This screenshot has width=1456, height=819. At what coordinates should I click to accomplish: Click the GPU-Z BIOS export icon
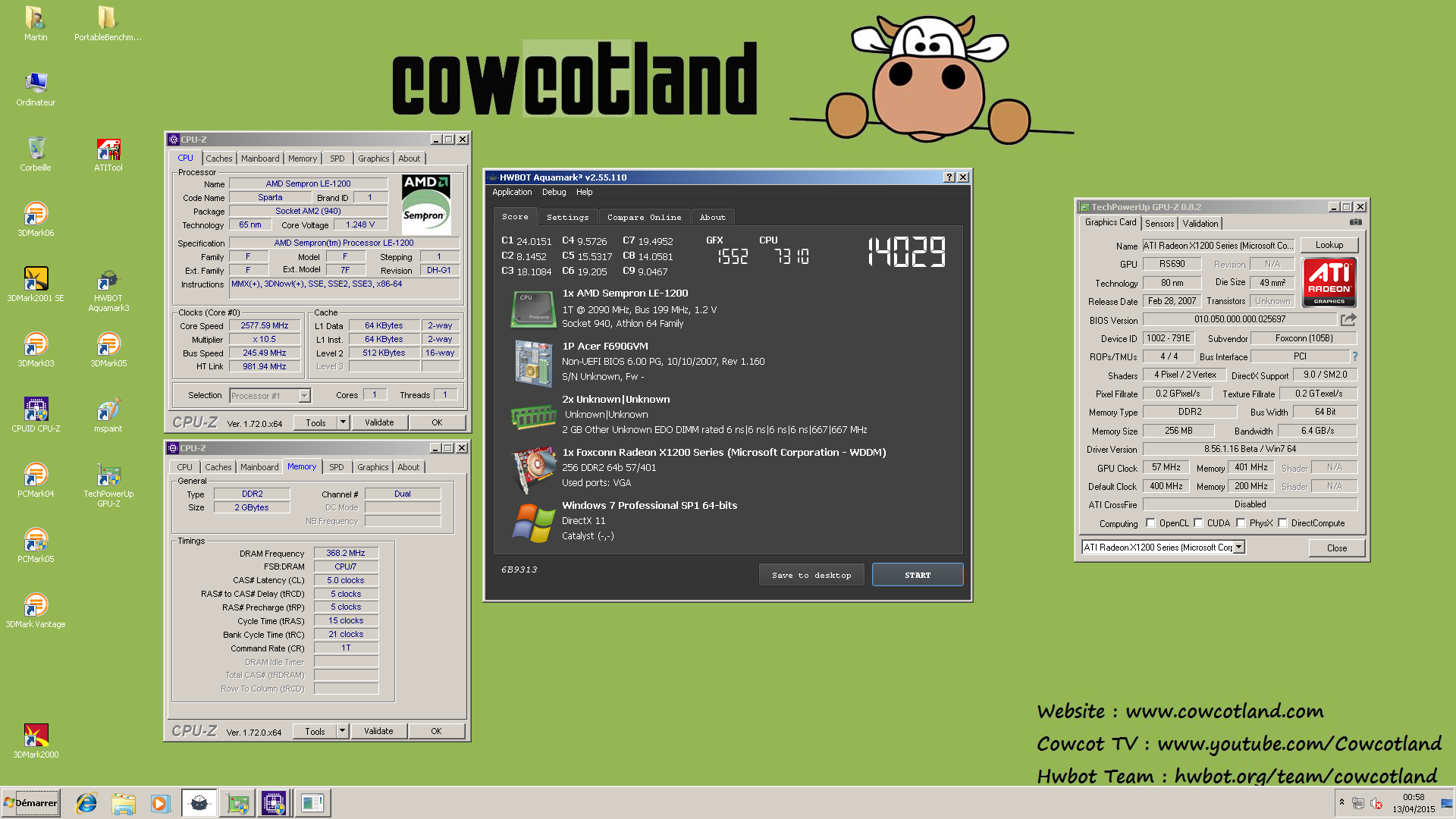(1348, 320)
